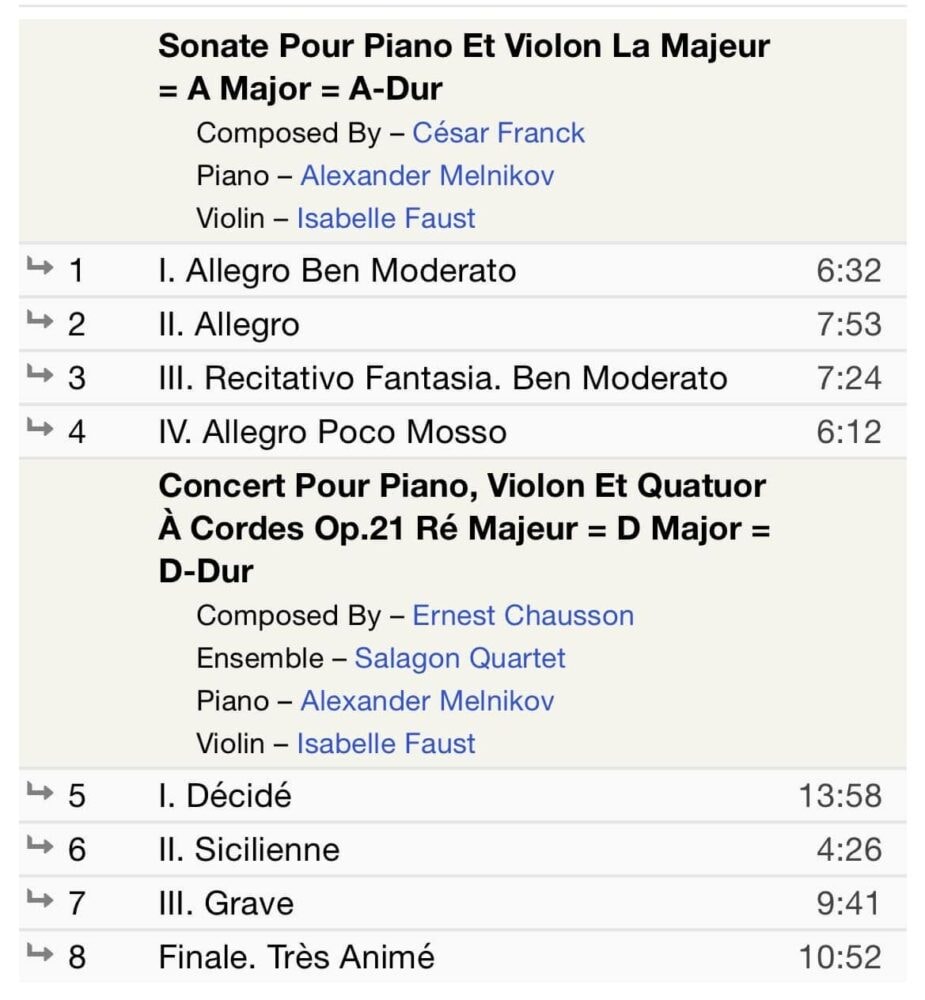Click the arrow icon beside track 2
Image resolution: width=925 pixels, height=1000 pixels.
(x=40, y=320)
